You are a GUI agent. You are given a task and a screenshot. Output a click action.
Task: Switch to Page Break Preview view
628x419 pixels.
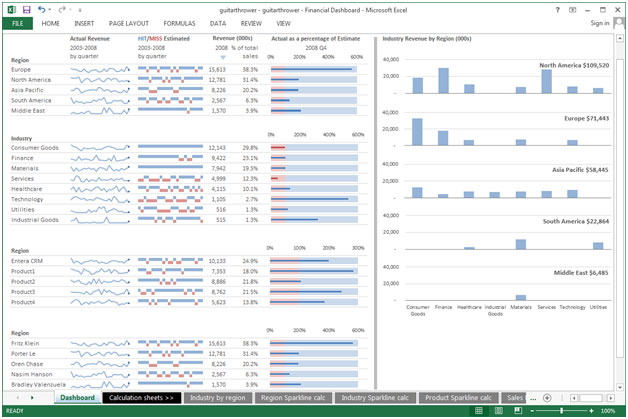[518, 411]
